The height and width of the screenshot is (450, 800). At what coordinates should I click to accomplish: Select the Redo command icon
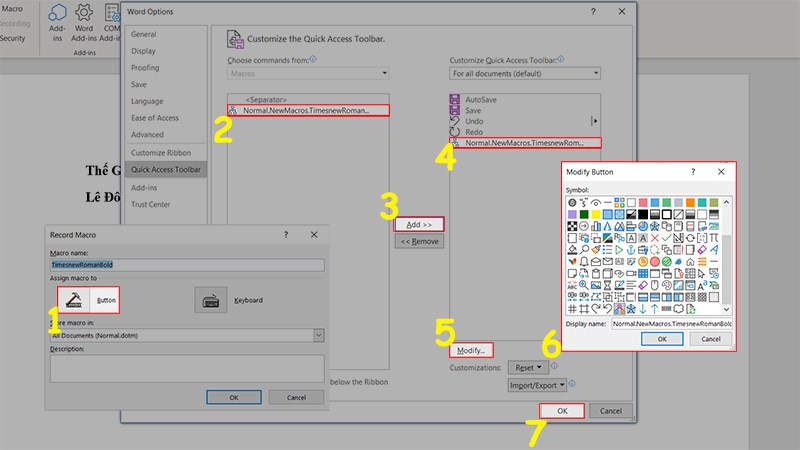tap(456, 132)
